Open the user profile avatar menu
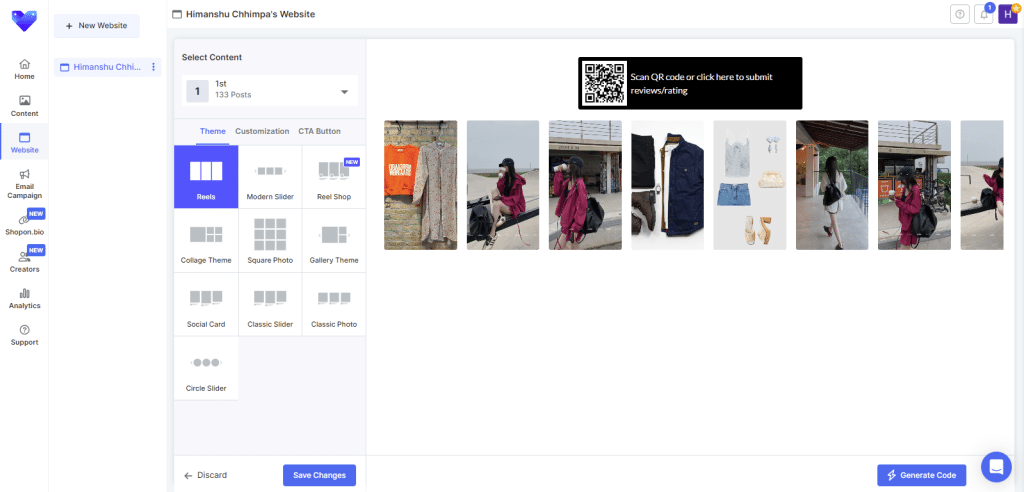 point(1008,14)
